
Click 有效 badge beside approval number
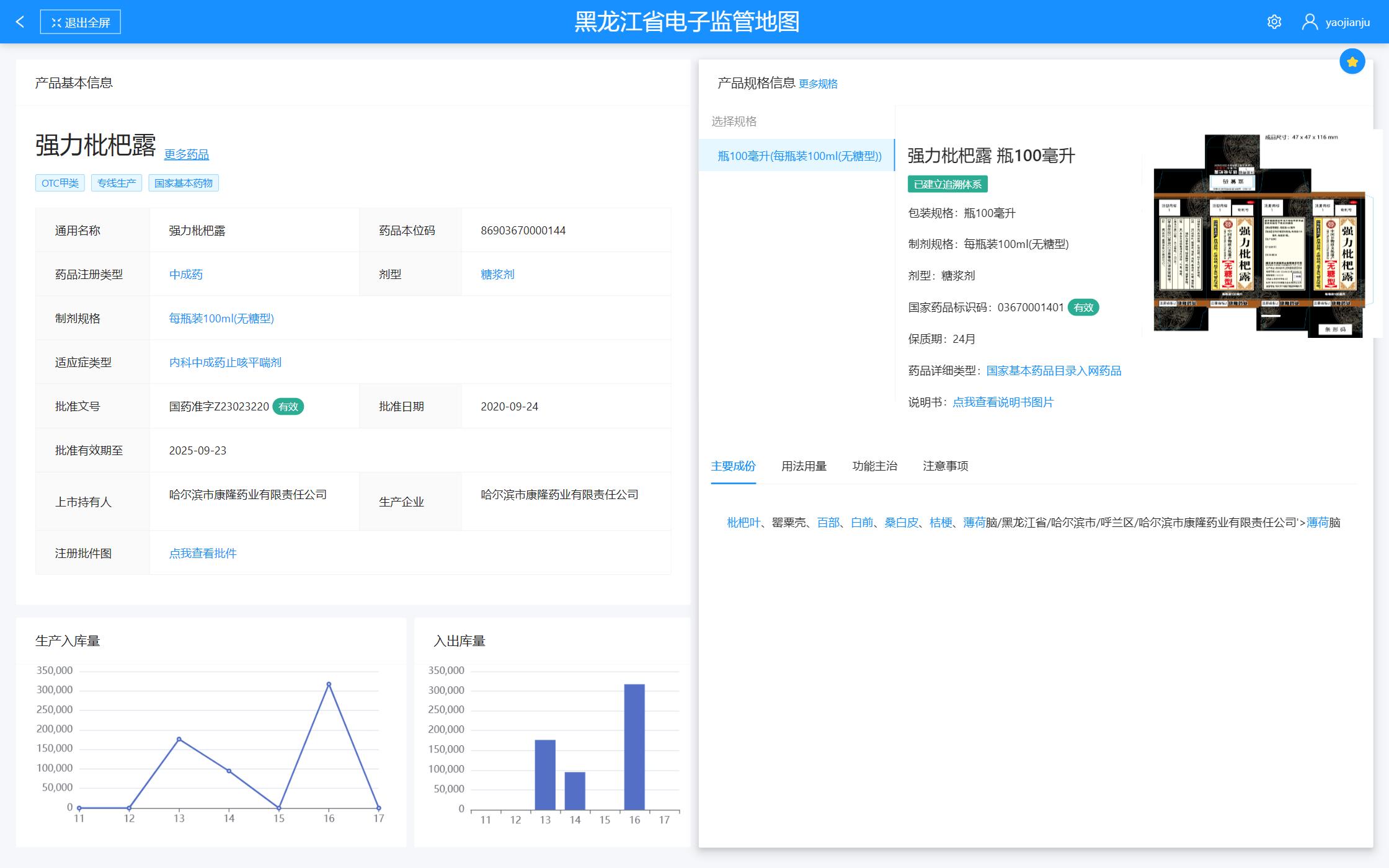pyautogui.click(x=288, y=407)
